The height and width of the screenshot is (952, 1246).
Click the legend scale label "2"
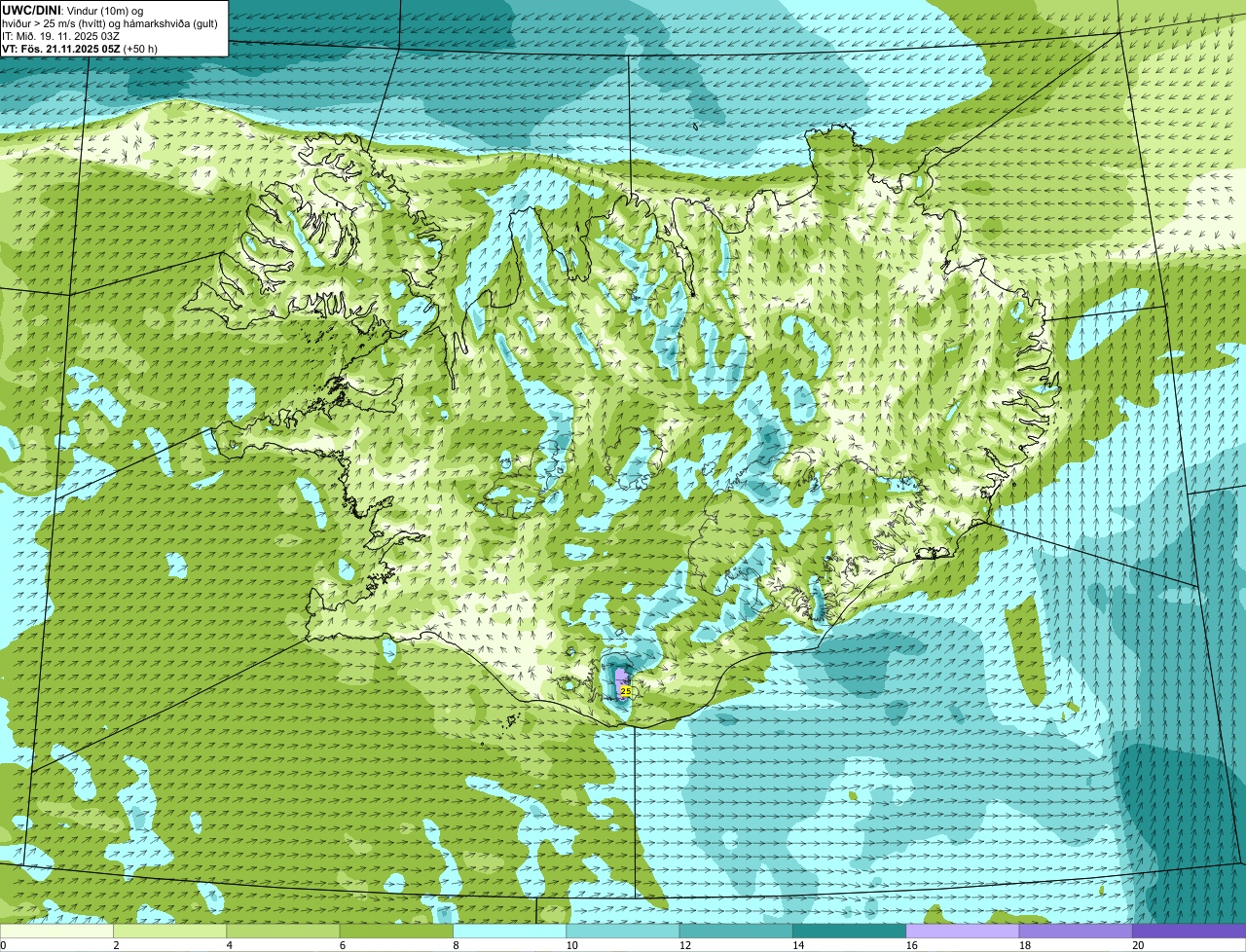[116, 945]
